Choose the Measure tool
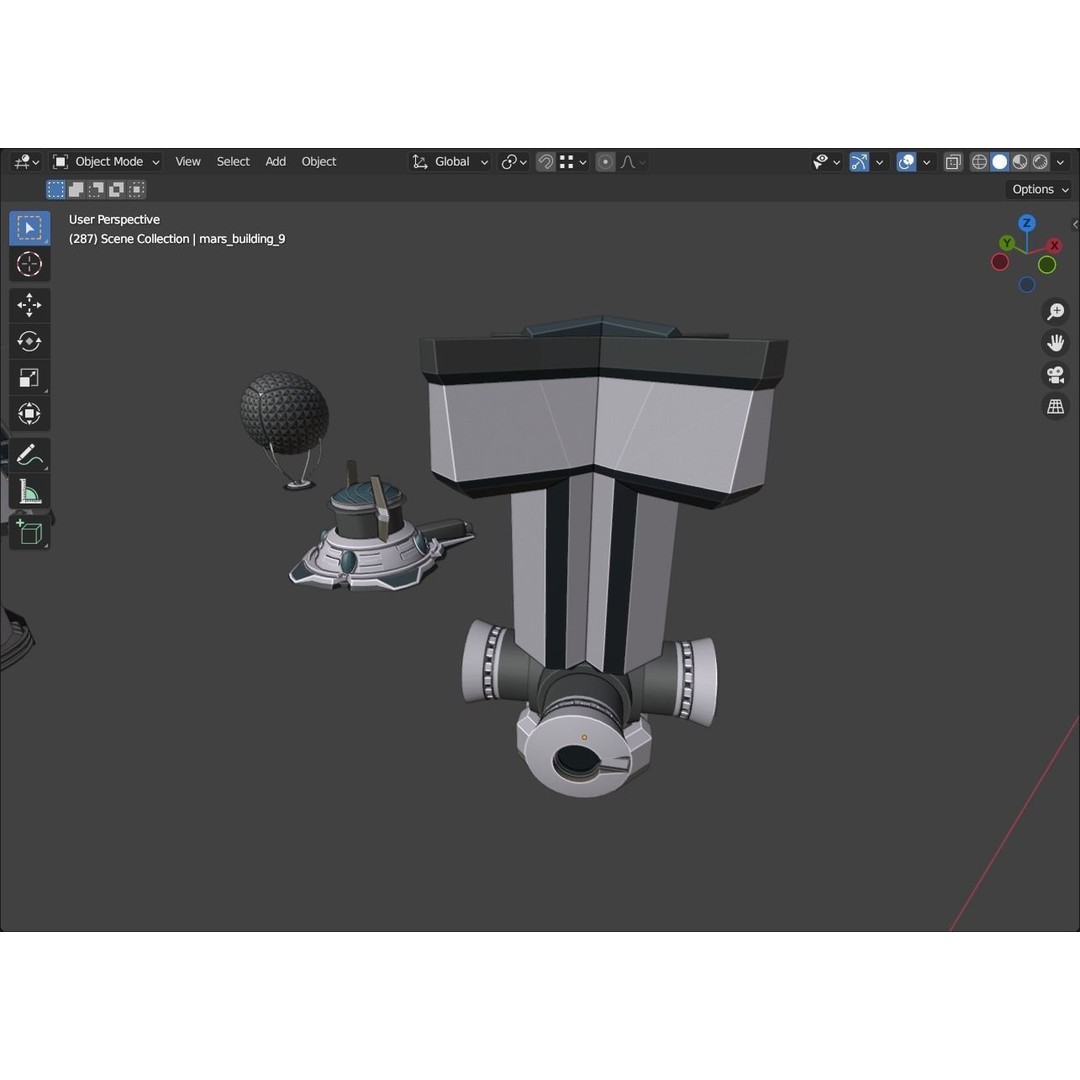 (x=29, y=491)
